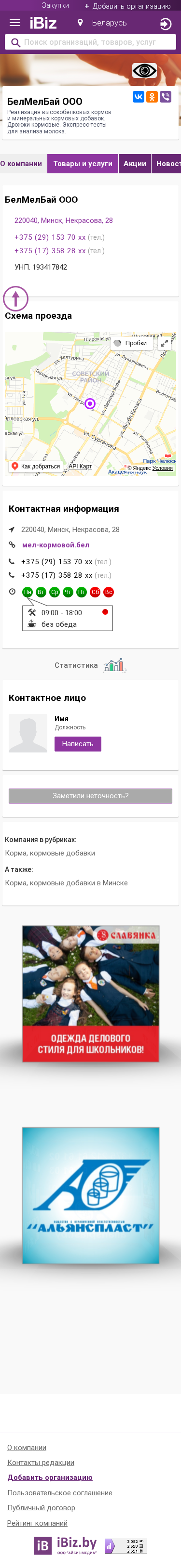Click the eye accessibility view icon
Viewport: 181px width, 1568px height.
pyautogui.click(x=144, y=71)
